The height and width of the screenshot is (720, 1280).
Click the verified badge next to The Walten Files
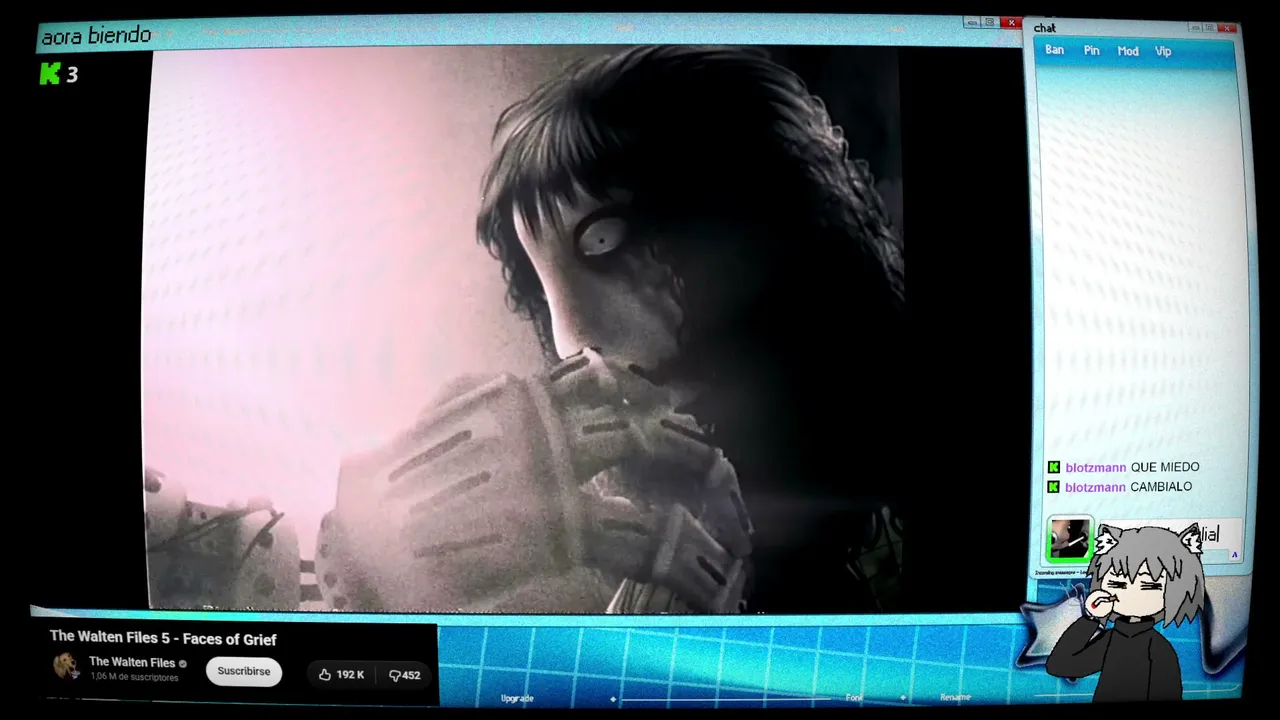click(182, 663)
